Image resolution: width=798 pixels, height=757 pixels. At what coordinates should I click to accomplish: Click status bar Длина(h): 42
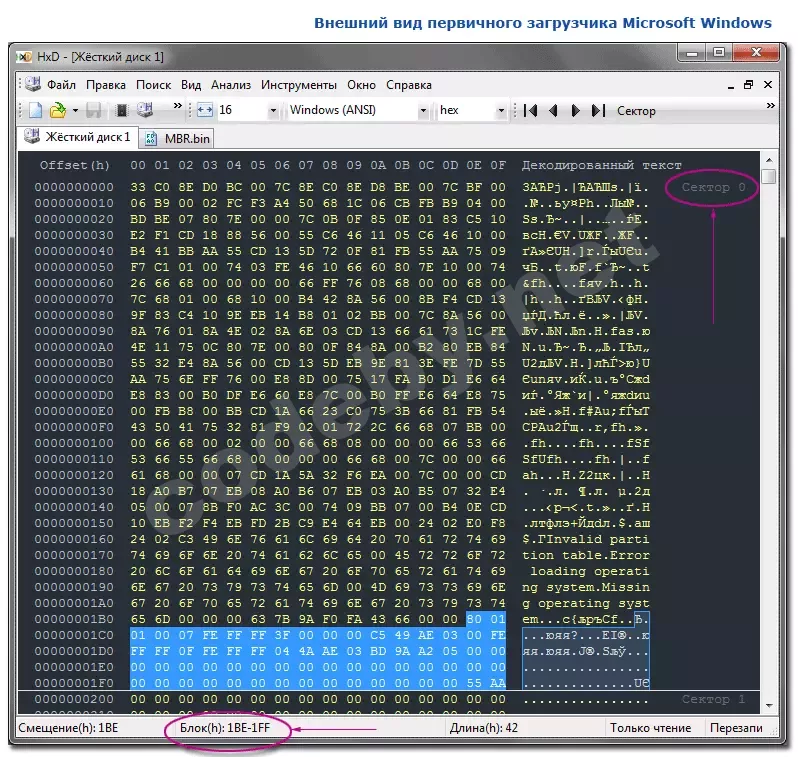coord(483,728)
